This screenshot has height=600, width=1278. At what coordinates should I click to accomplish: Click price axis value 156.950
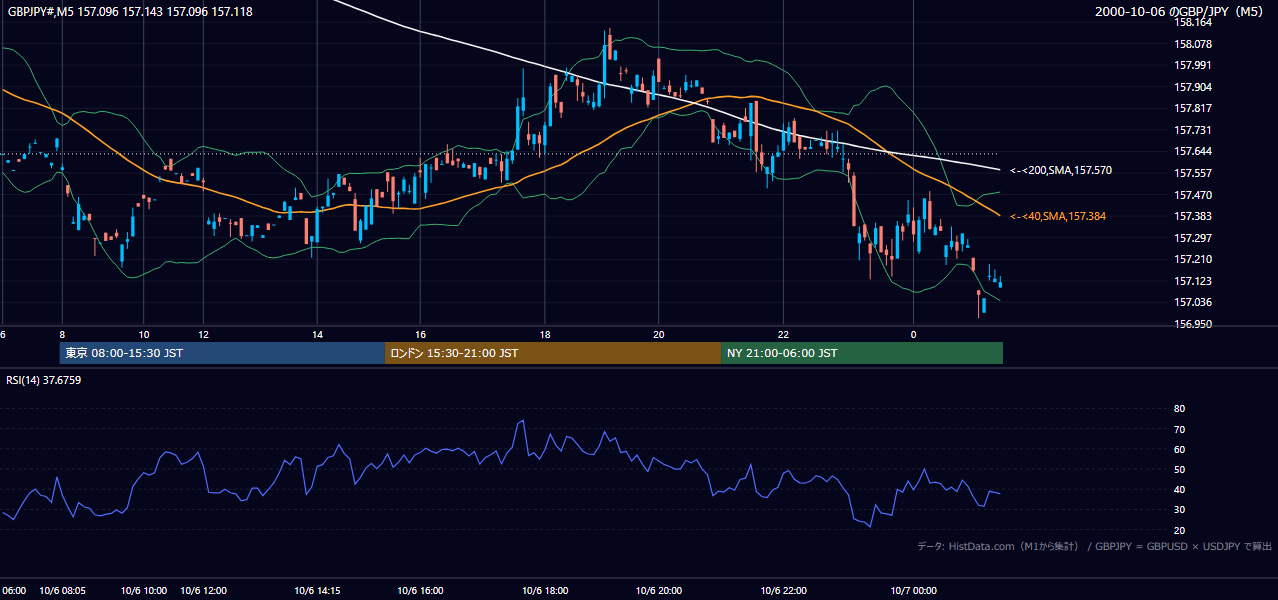(1192, 325)
